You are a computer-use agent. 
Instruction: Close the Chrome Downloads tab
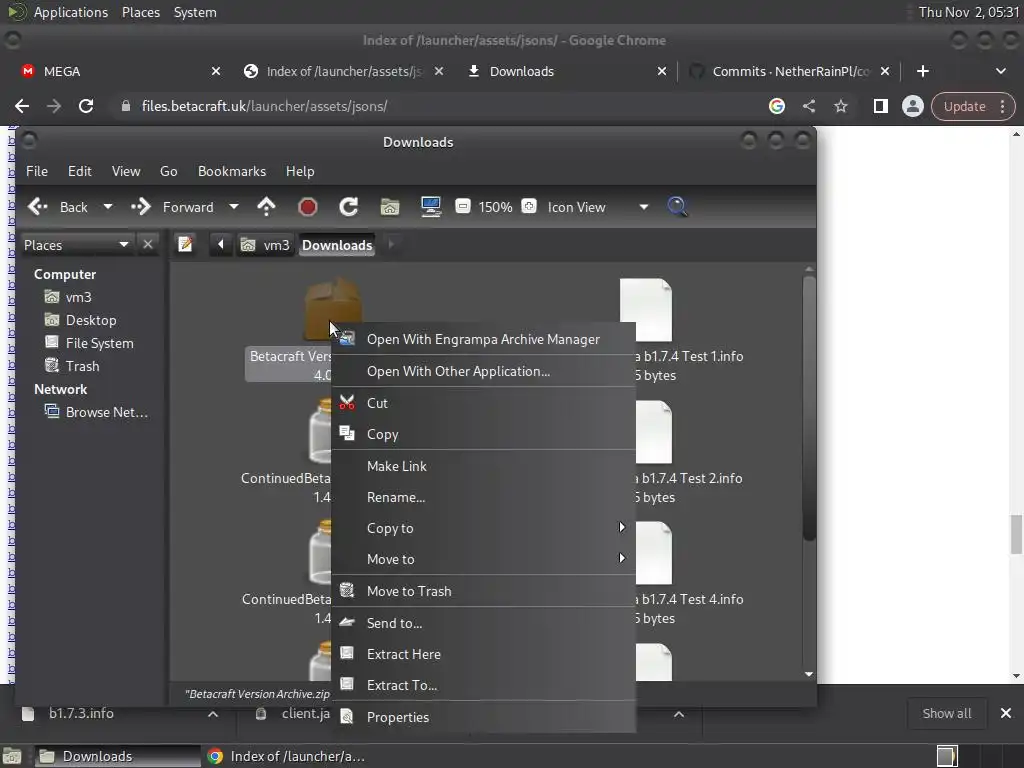click(662, 71)
